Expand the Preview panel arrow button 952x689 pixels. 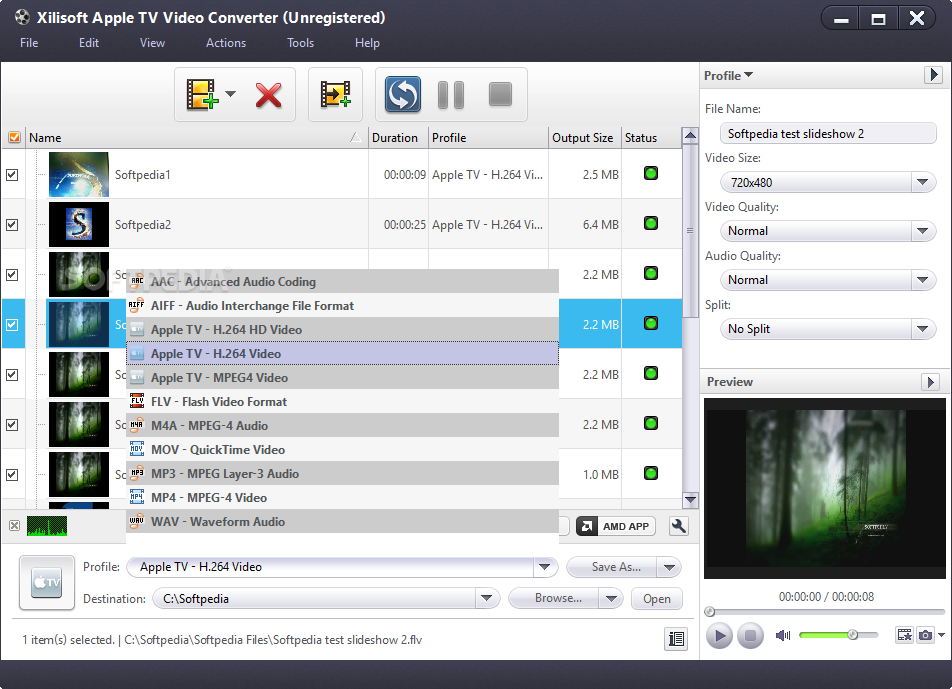tap(930, 382)
